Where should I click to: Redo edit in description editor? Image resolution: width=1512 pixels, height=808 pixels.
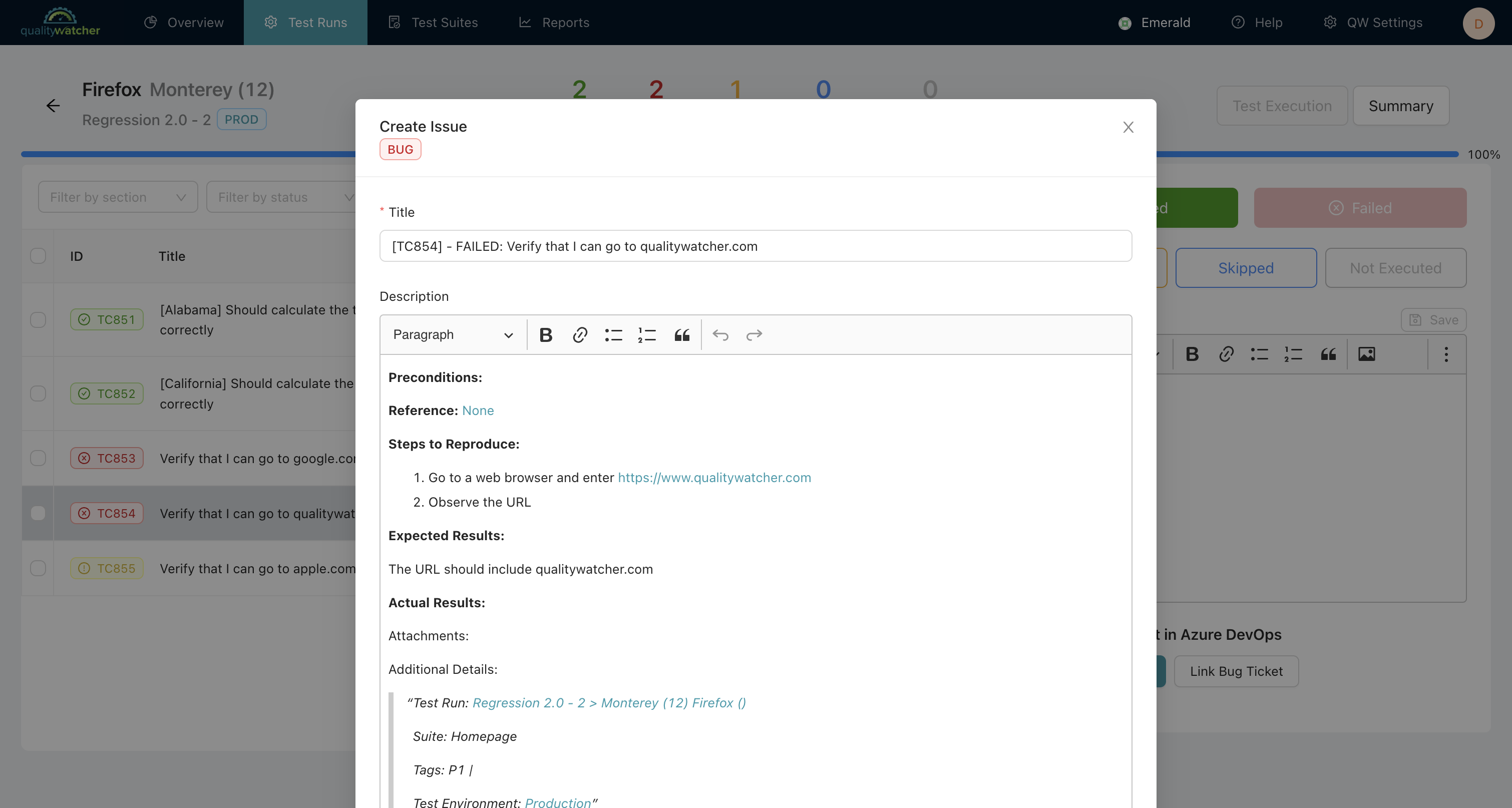click(x=753, y=335)
